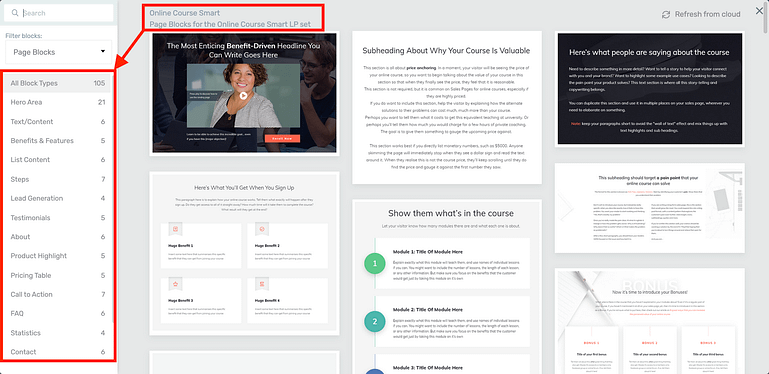Image resolution: width=769 pixels, height=374 pixels.
Task: Show the FAQ block category
Action: click(x=58, y=314)
